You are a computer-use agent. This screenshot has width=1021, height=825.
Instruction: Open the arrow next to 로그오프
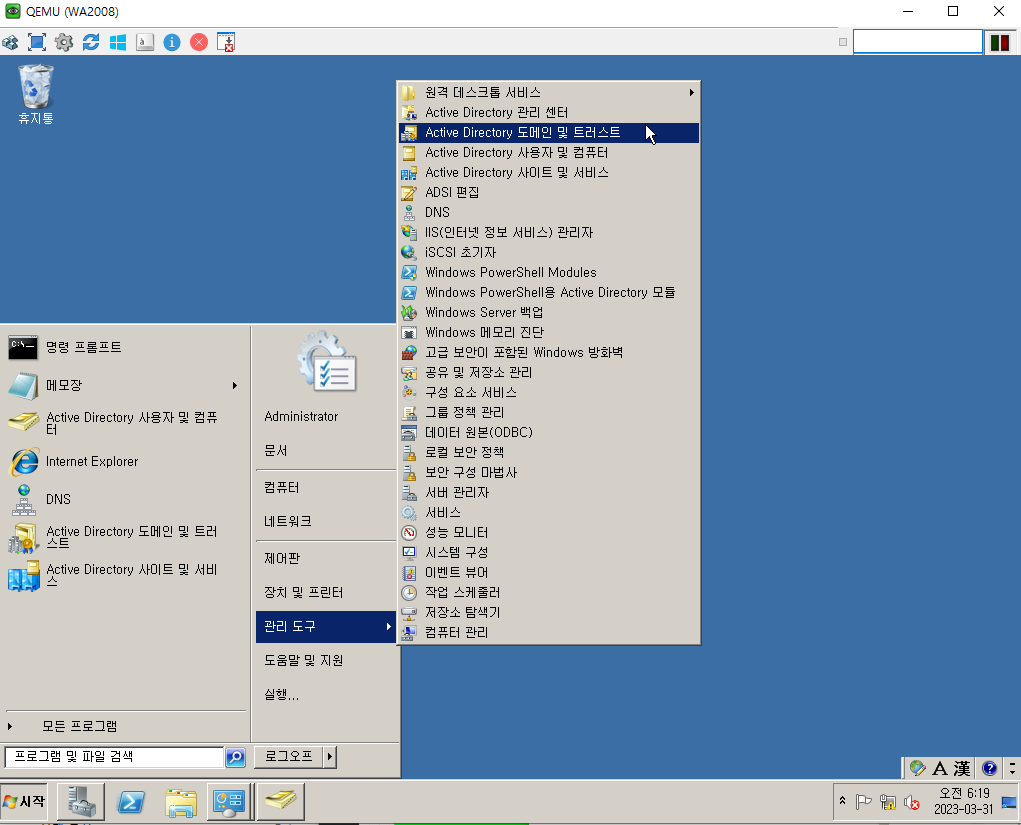[330, 757]
